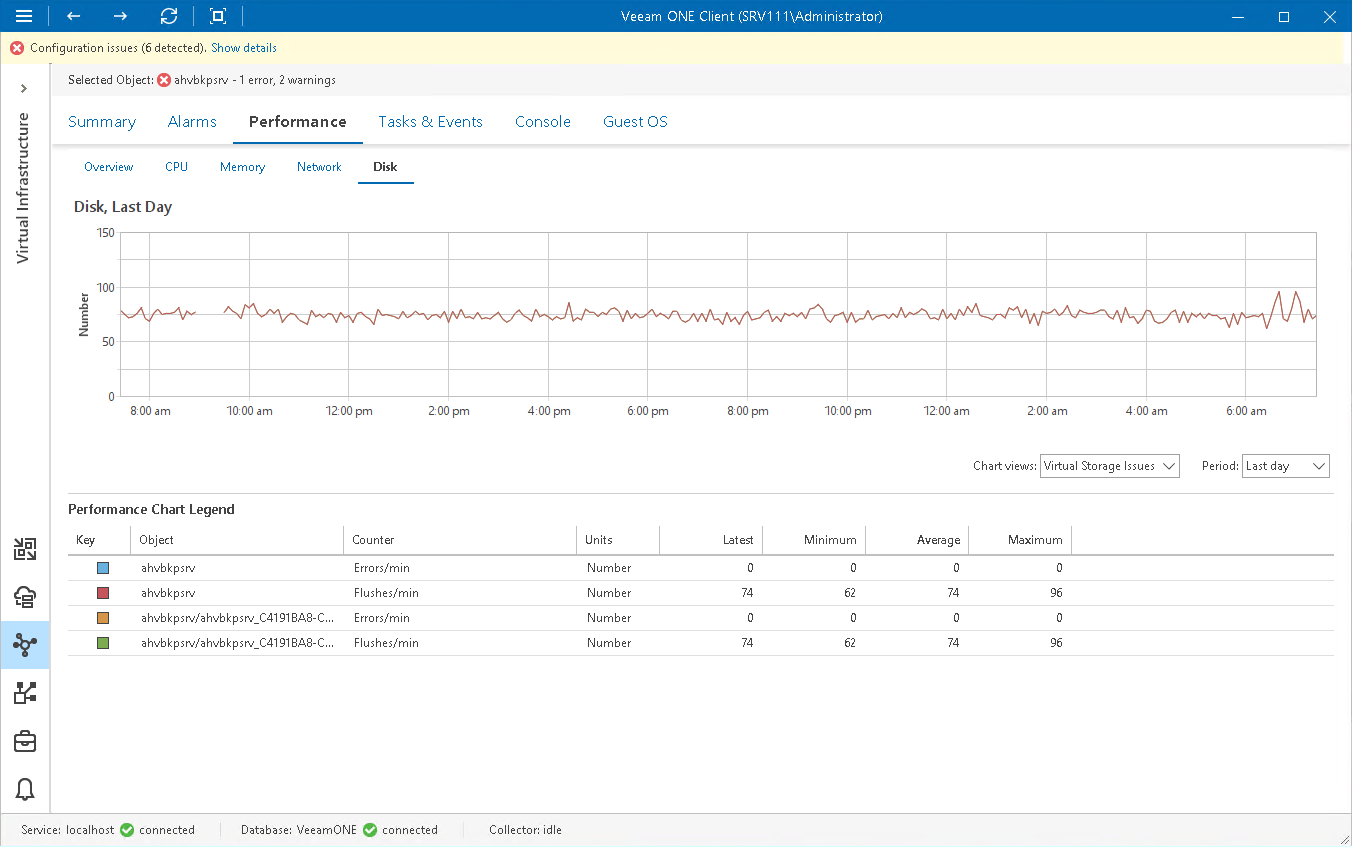The image size is (1352, 847).
Task: Expand the Virtual Infrastructure side panel
Action: [x=24, y=88]
